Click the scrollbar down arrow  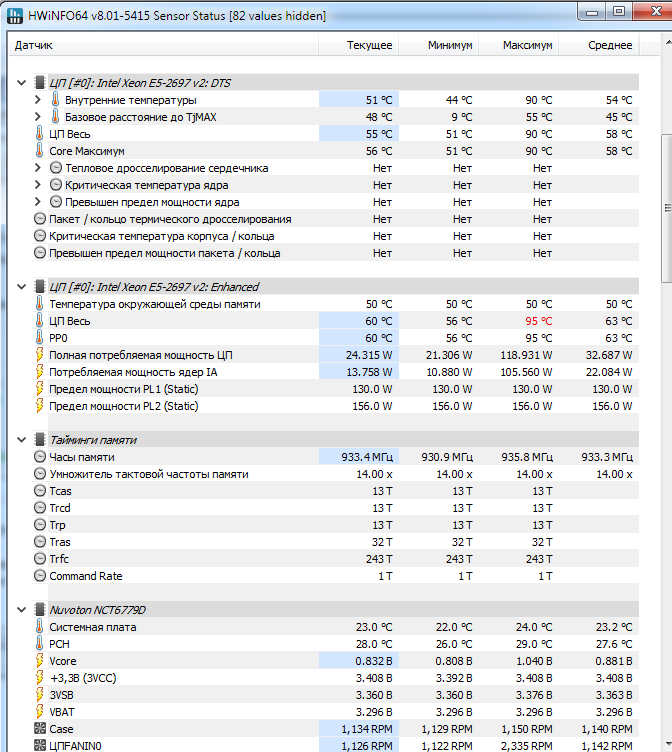click(x=668, y=745)
